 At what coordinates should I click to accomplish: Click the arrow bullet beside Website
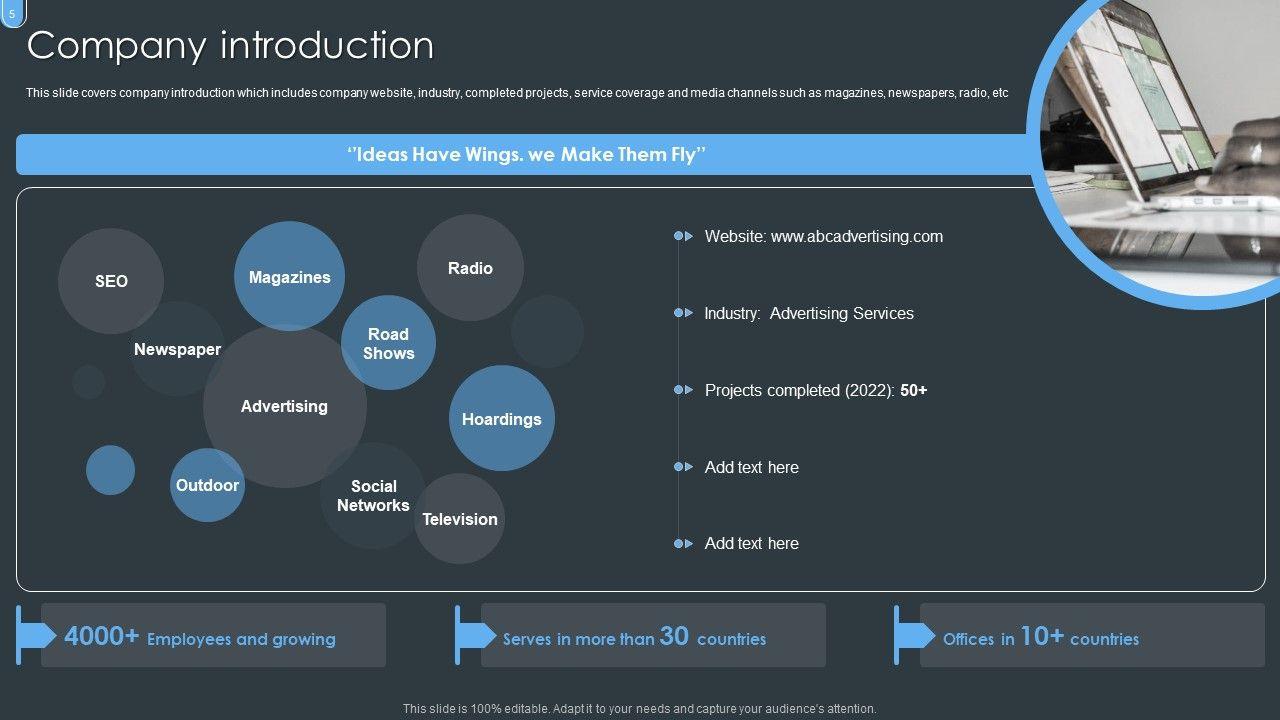683,236
